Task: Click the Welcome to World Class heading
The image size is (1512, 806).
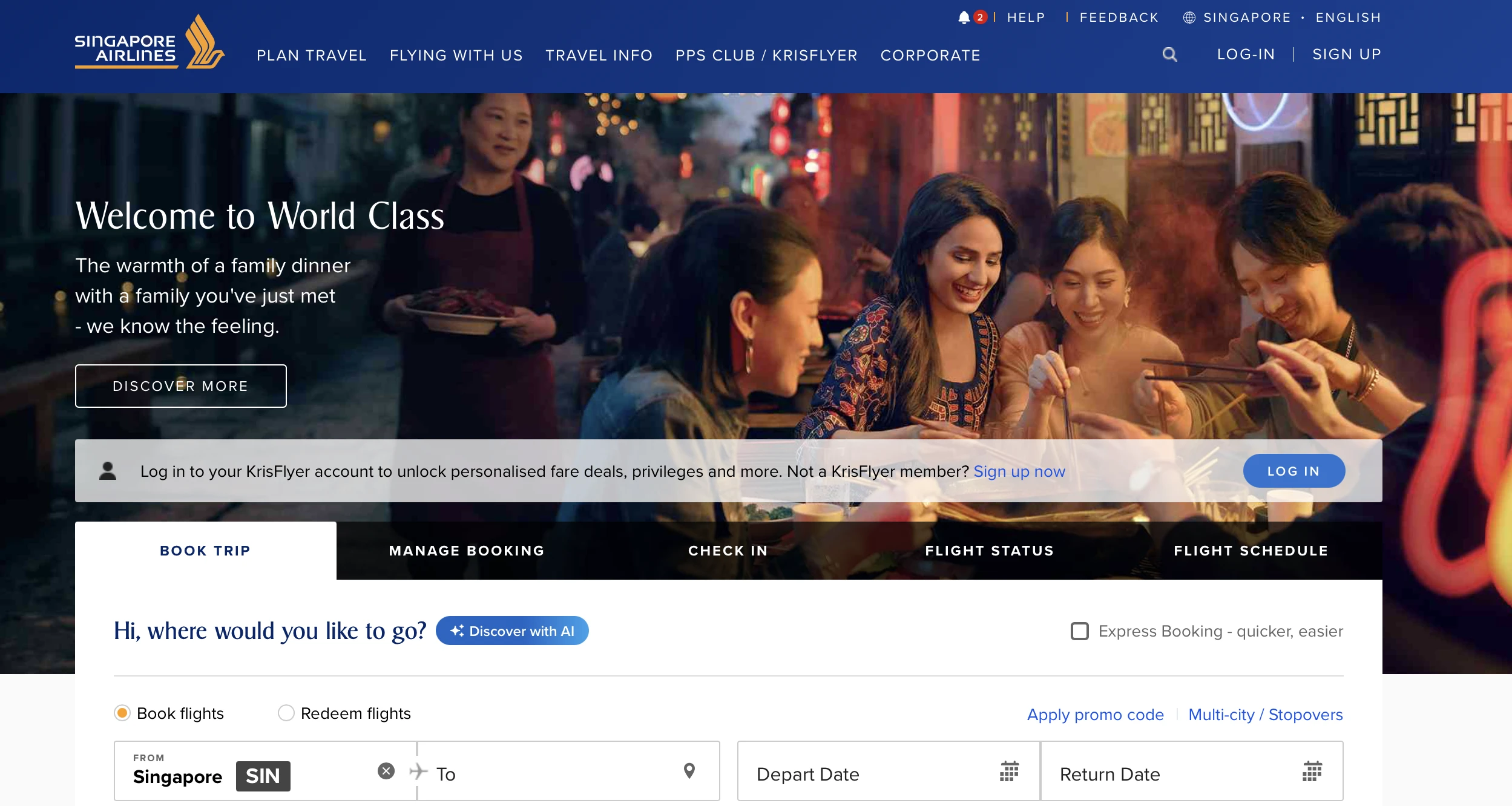Action: 260,216
